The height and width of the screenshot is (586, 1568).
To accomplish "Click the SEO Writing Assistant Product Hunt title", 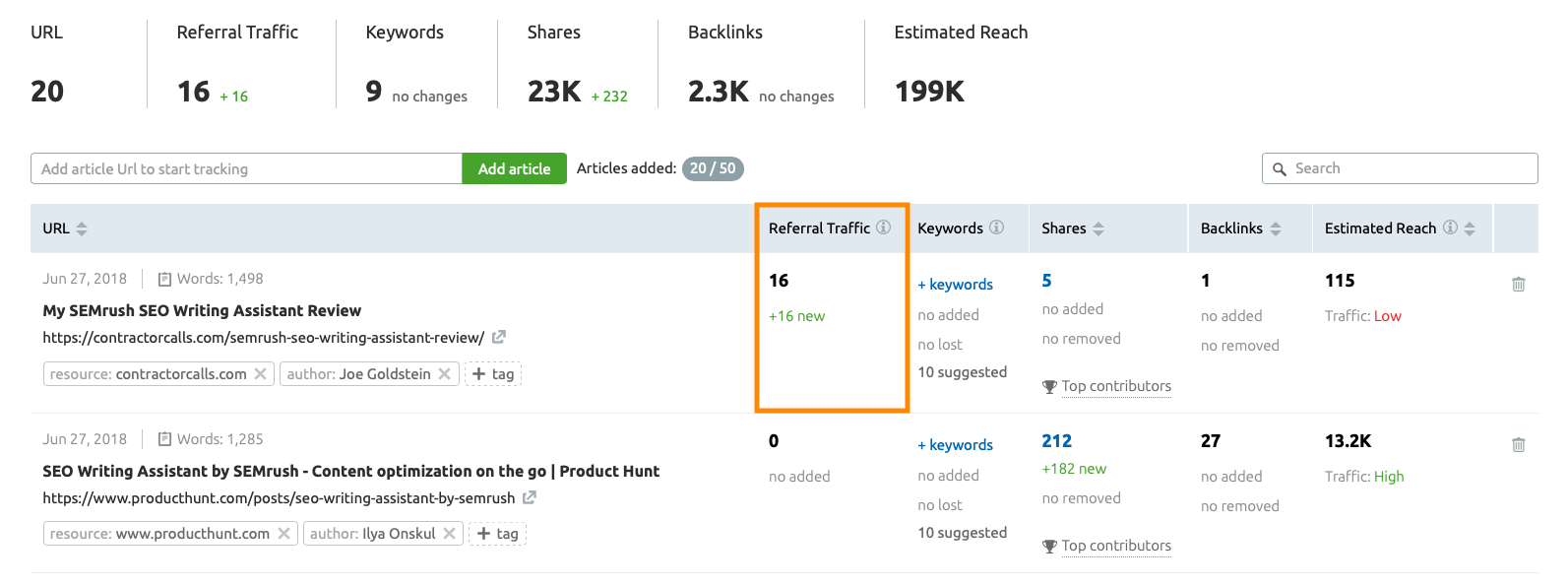I will pyautogui.click(x=351, y=471).
